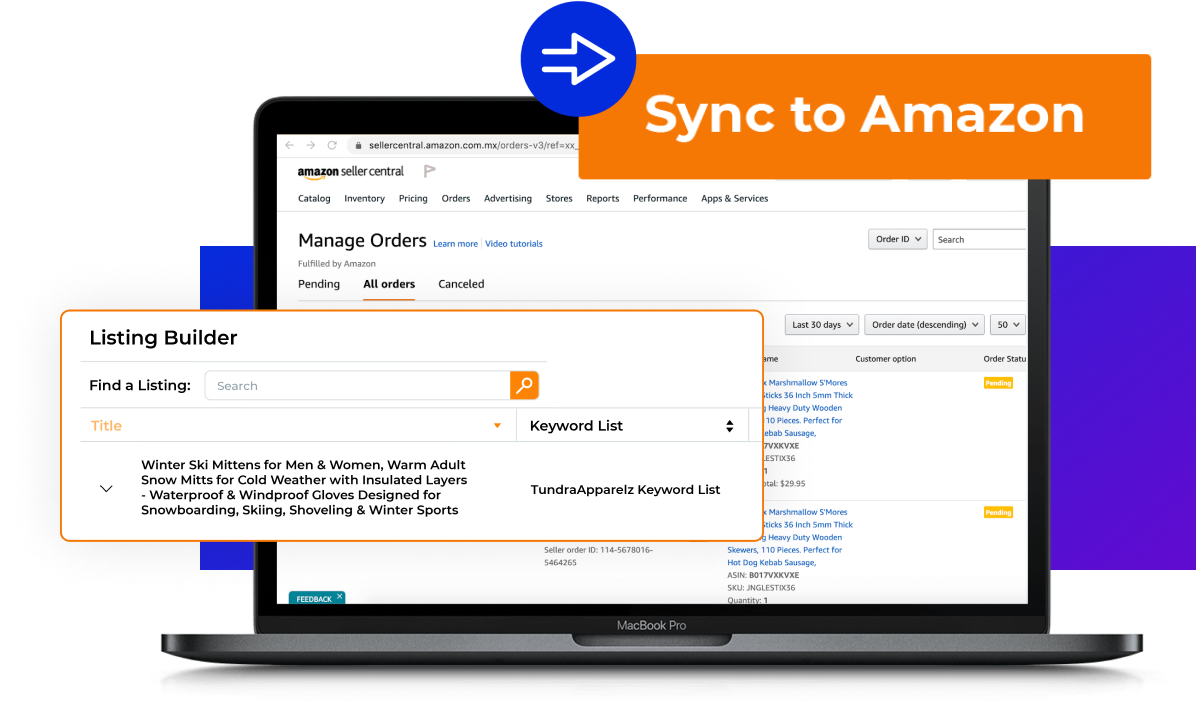Viewport: 1196px width, 706px height.
Task: Click the Keyword List column header
Action: click(x=576, y=425)
